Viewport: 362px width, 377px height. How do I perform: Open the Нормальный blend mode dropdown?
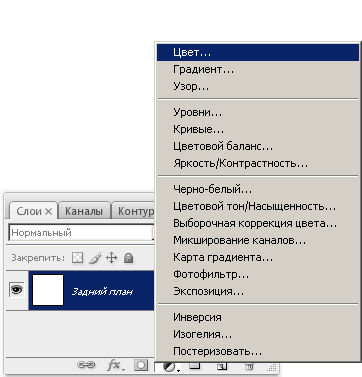point(81,233)
